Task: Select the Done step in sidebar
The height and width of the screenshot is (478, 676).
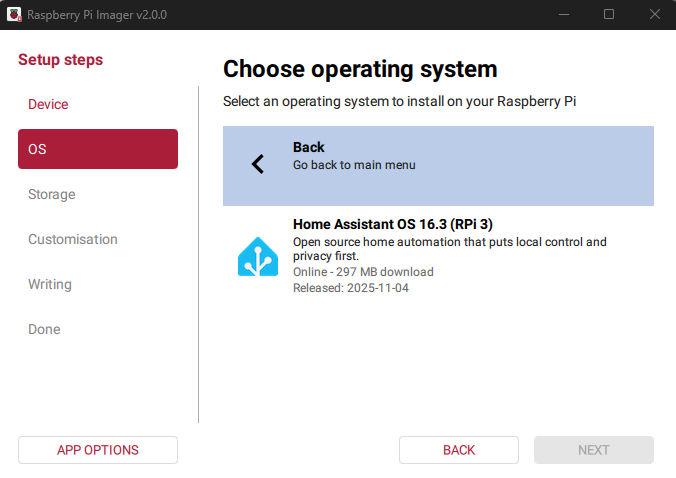Action: click(44, 329)
